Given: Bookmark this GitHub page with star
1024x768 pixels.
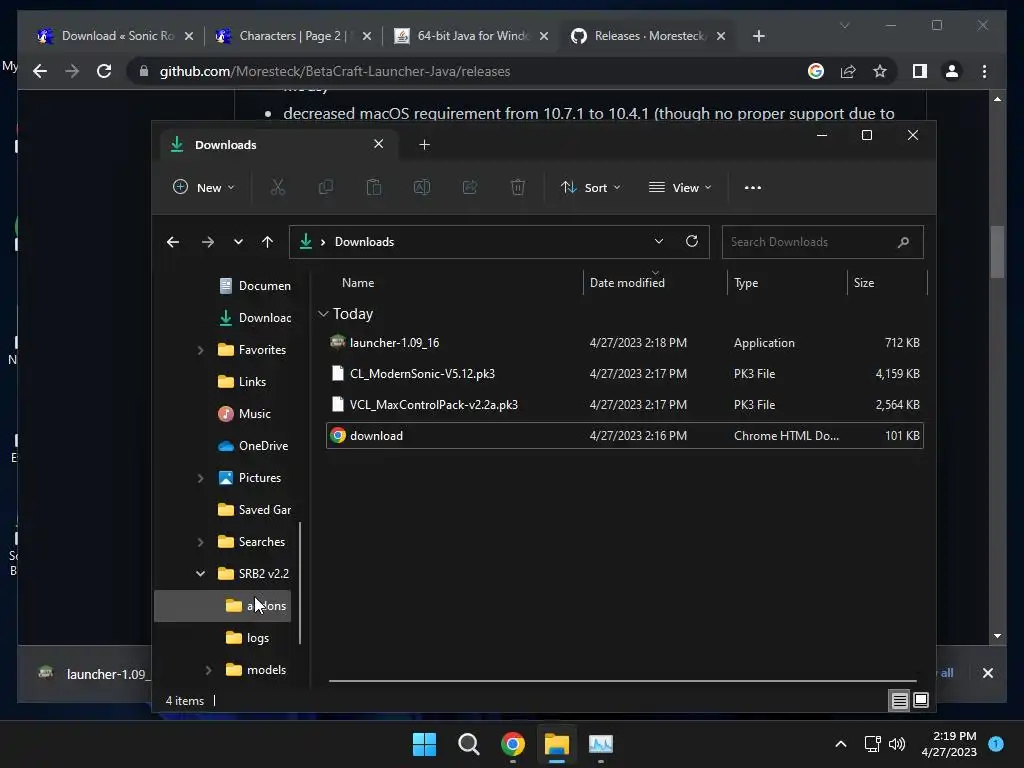Looking at the screenshot, I should click(x=880, y=71).
